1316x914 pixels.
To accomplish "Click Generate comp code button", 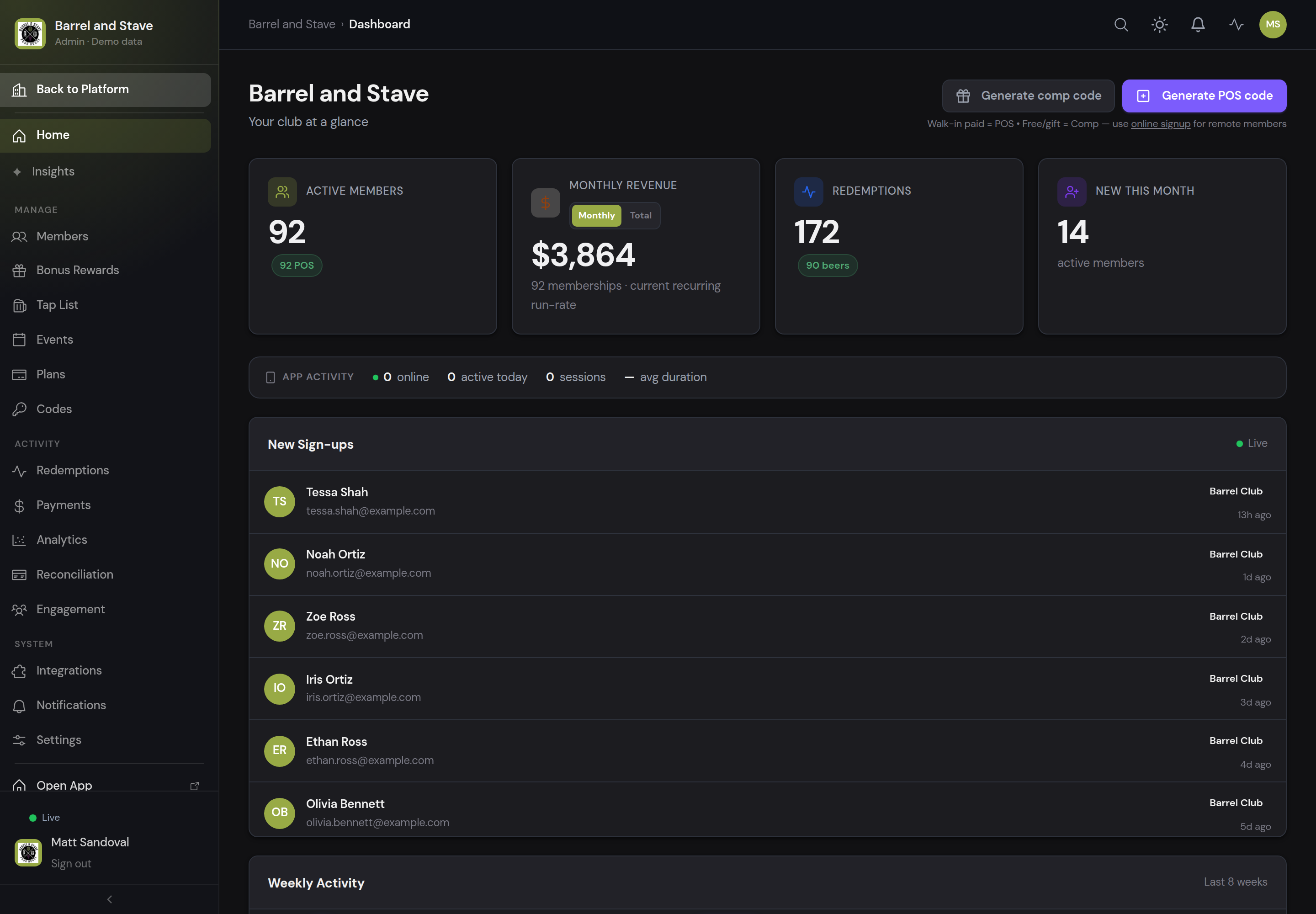I will coord(1028,96).
